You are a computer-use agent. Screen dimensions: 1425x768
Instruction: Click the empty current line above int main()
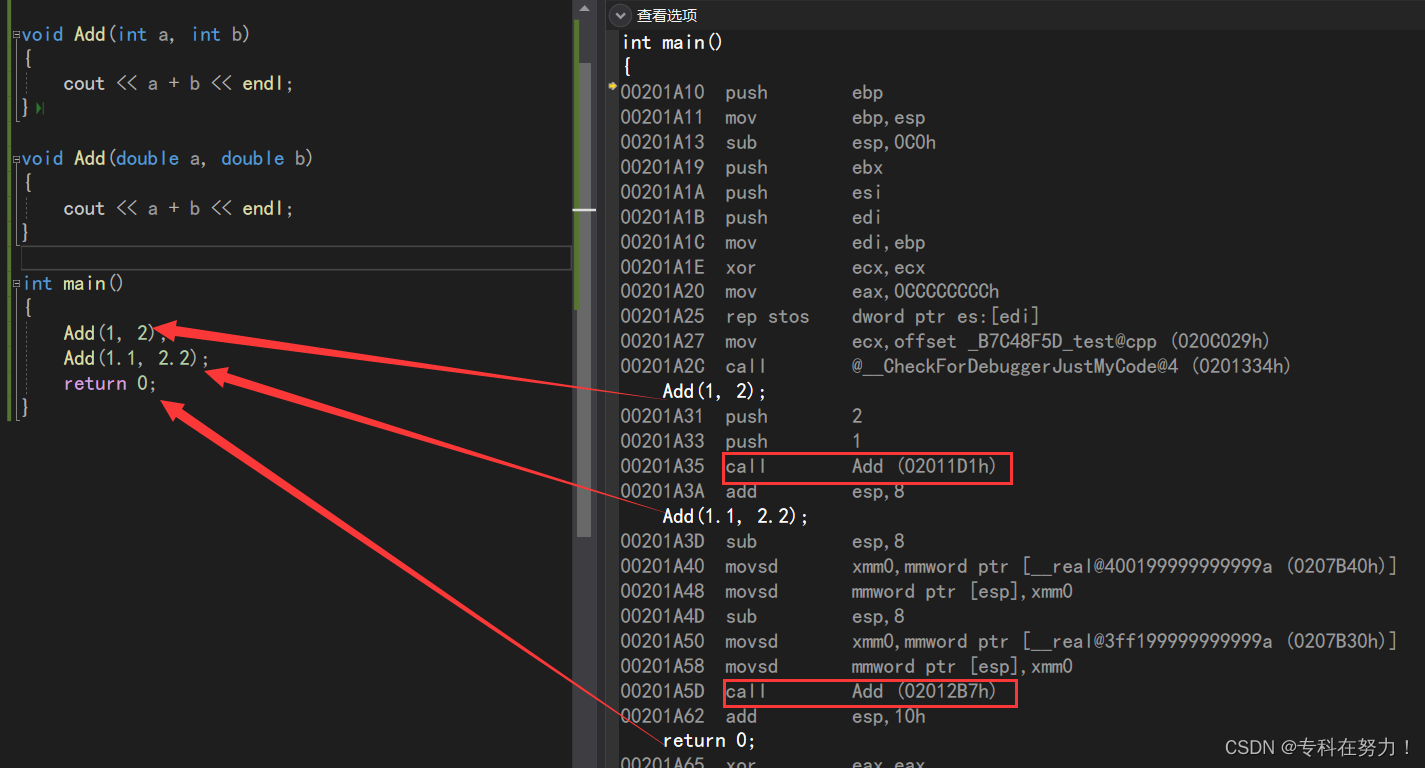click(x=296, y=258)
